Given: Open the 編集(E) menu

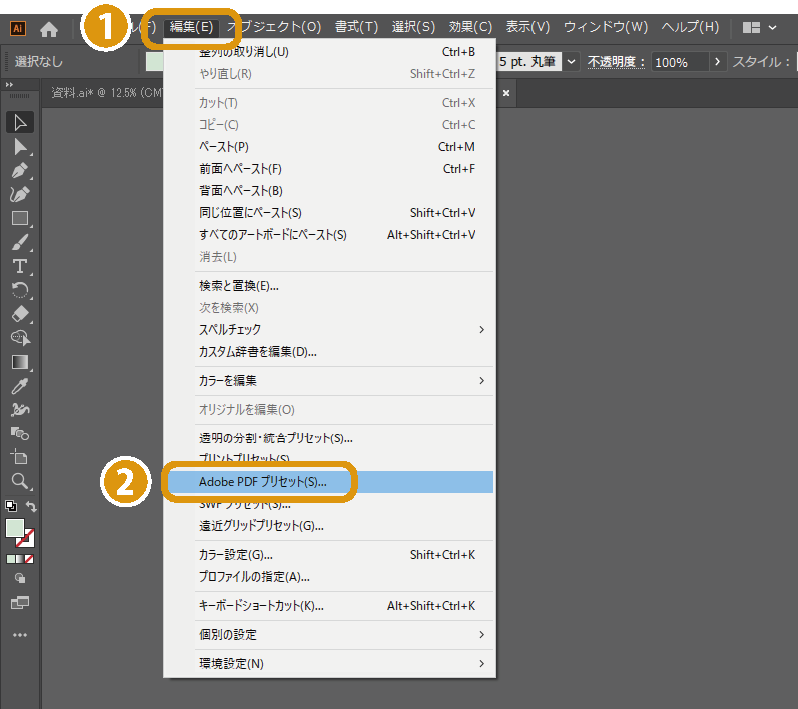Looking at the screenshot, I should 191,27.
